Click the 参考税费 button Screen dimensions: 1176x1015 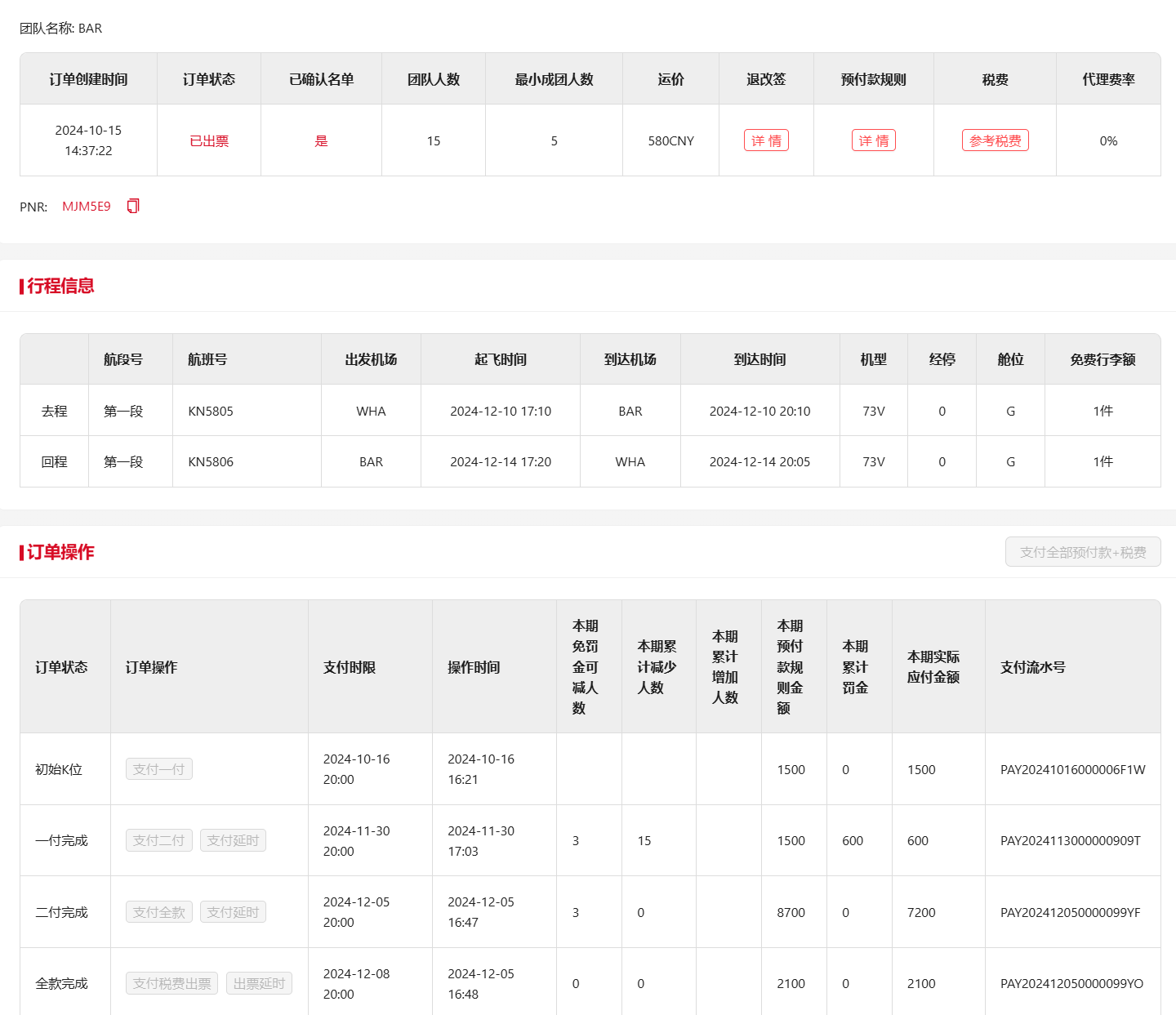point(995,140)
